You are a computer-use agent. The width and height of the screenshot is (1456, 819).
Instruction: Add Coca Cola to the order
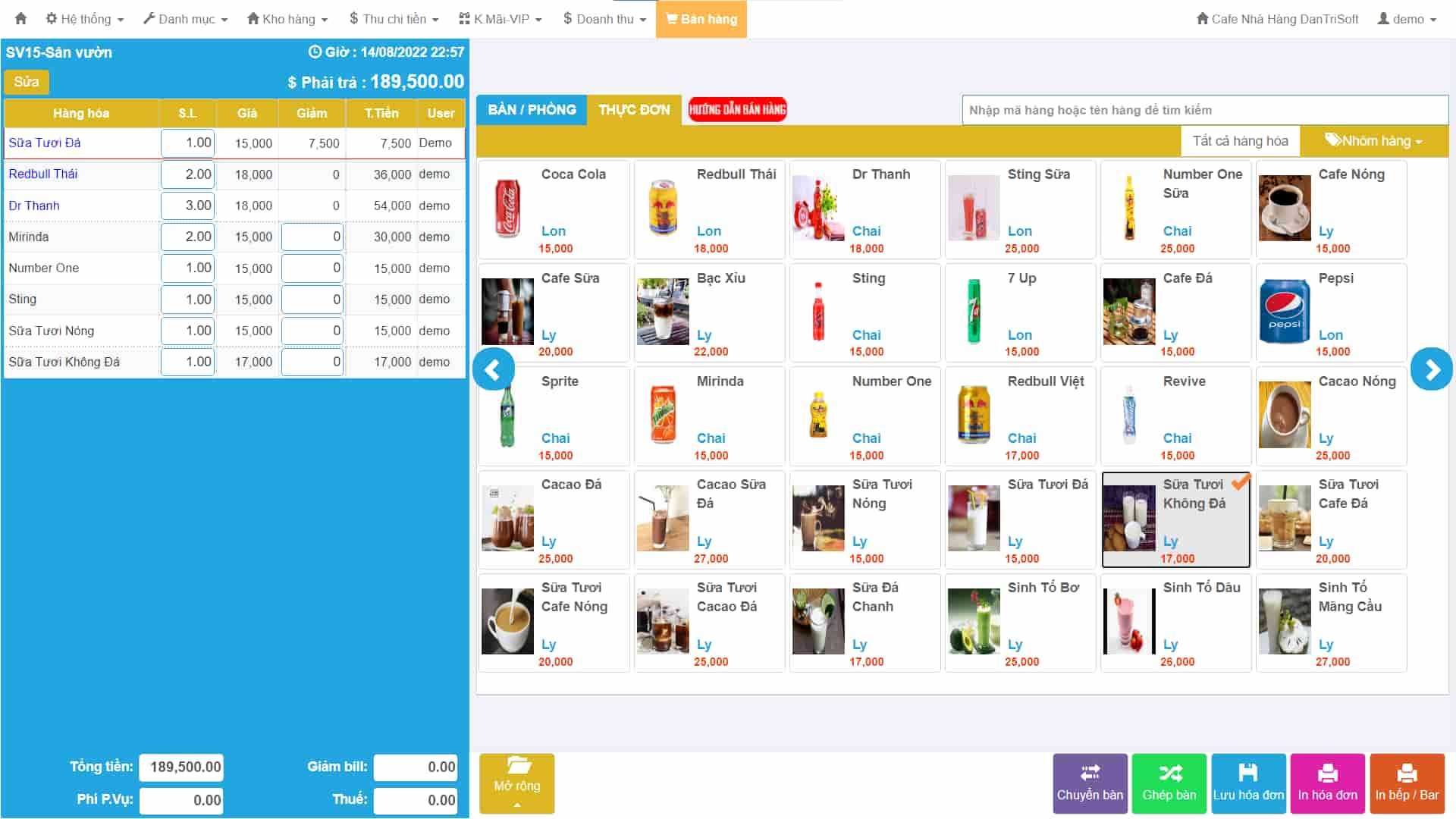click(x=554, y=209)
